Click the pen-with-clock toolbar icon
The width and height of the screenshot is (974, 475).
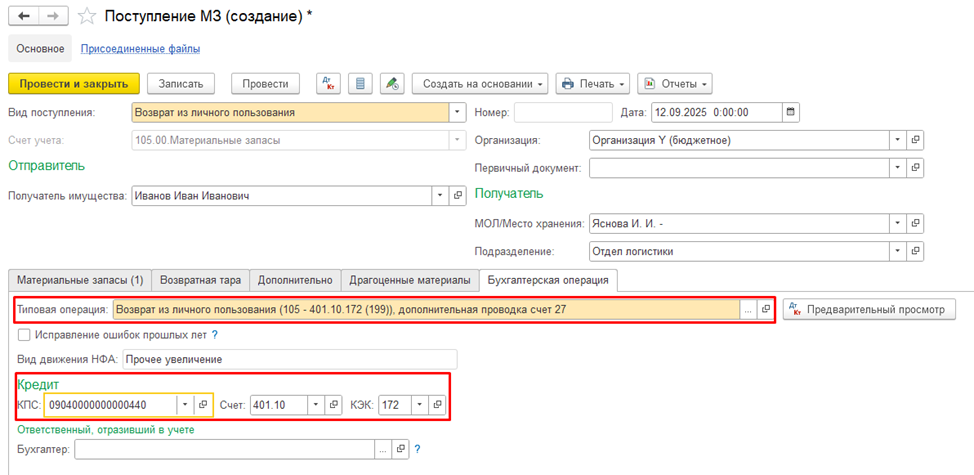392,83
